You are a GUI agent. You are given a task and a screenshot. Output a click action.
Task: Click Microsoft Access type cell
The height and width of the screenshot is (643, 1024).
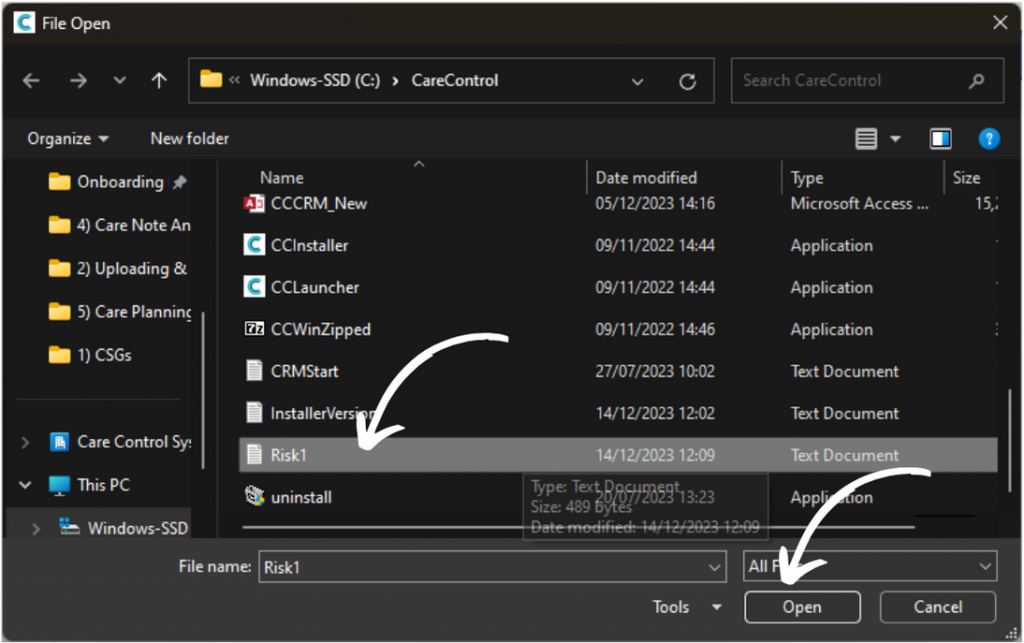tap(859, 204)
